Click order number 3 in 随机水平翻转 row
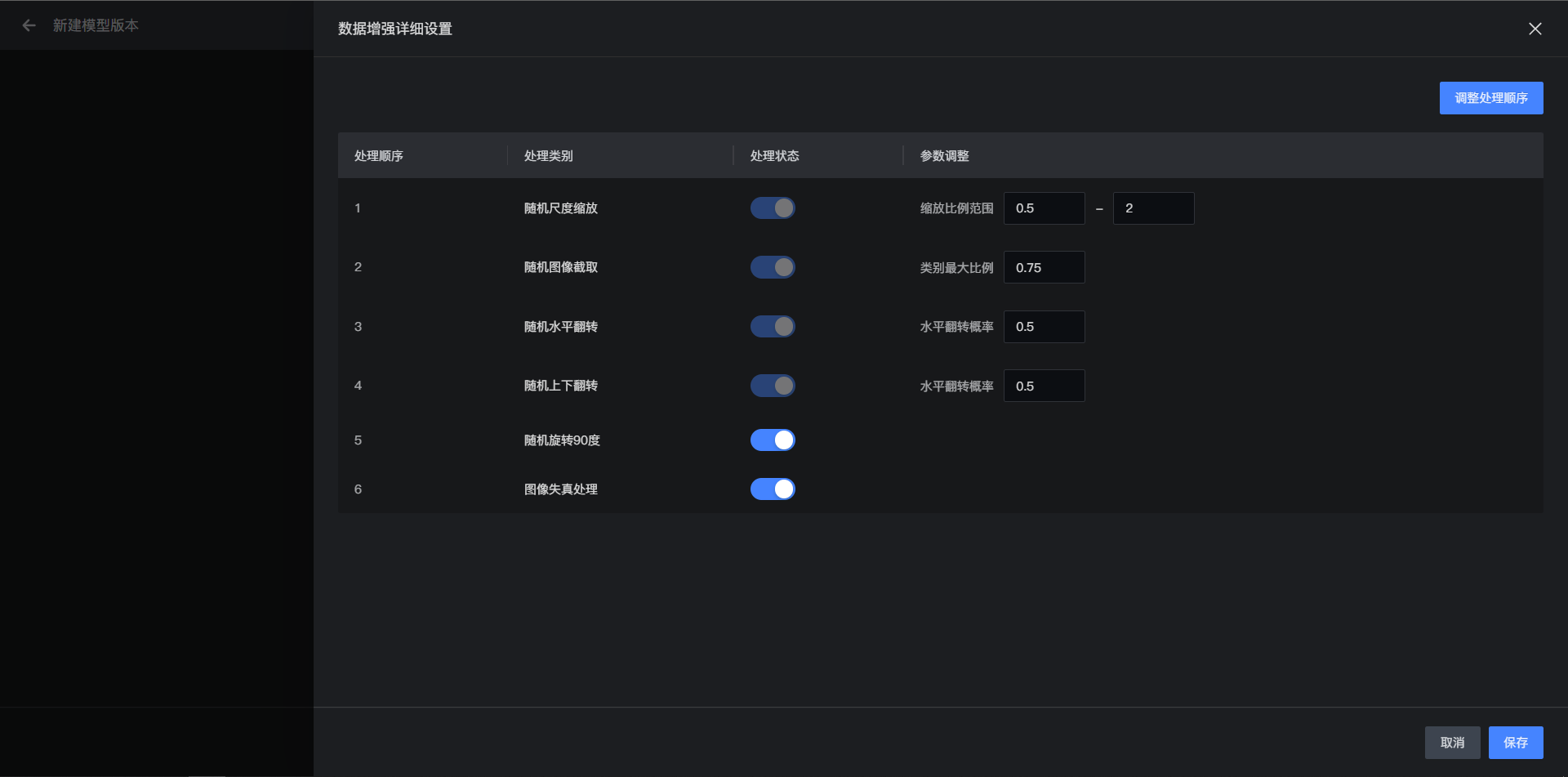1568x777 pixels. pos(358,327)
